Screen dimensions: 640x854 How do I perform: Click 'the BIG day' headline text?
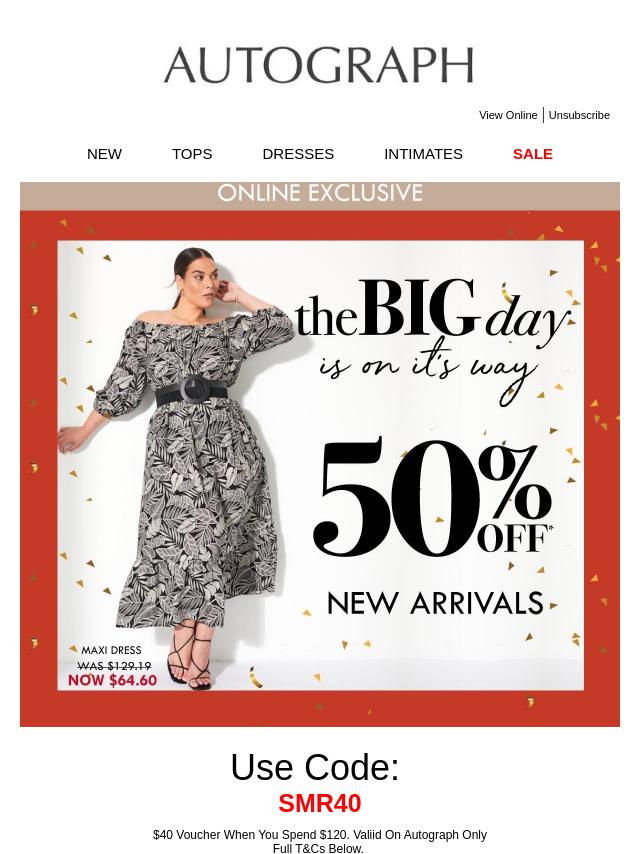(x=432, y=309)
